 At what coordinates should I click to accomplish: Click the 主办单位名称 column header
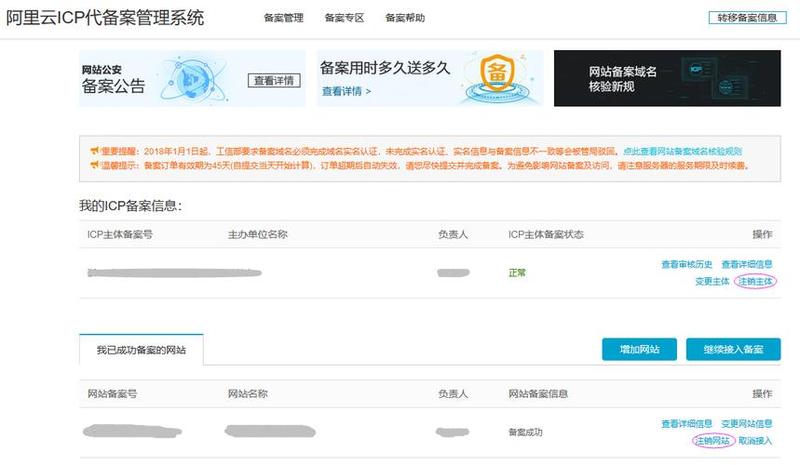tap(258, 234)
